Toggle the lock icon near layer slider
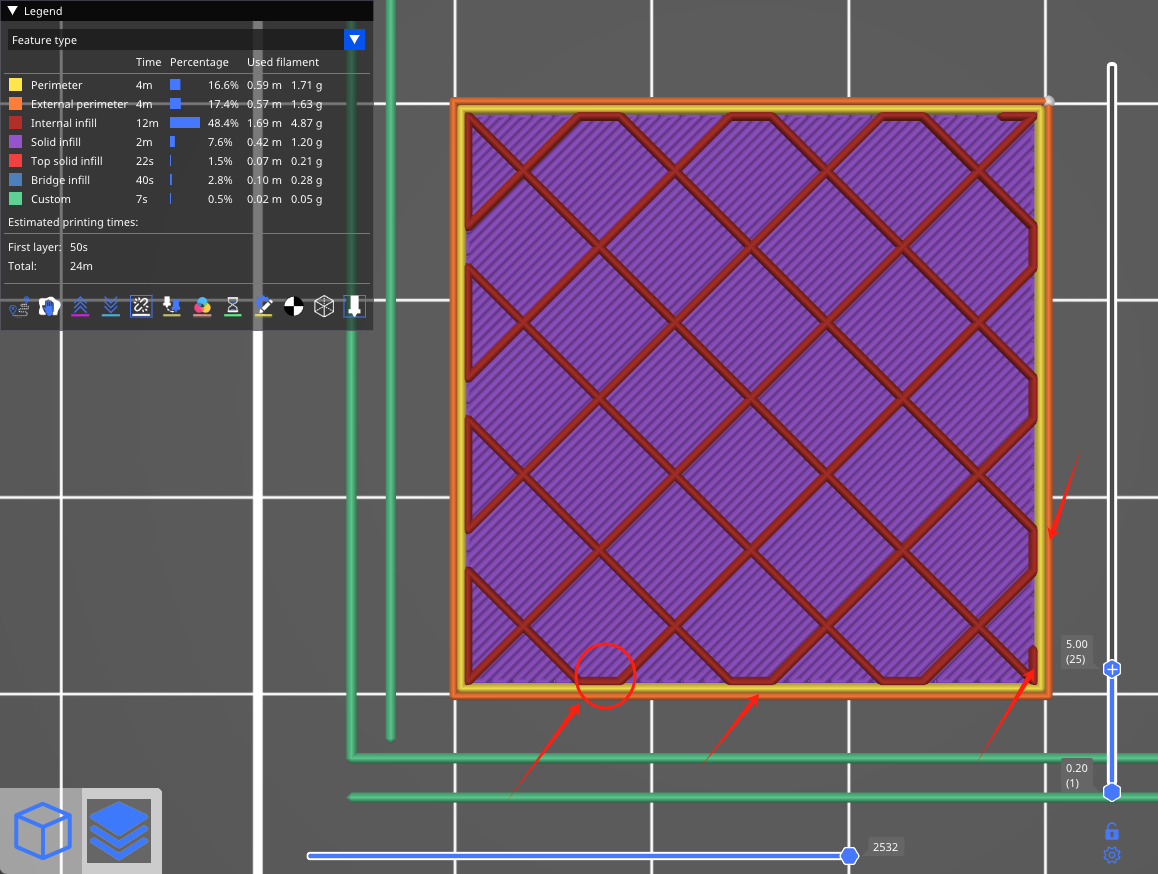 (1112, 831)
